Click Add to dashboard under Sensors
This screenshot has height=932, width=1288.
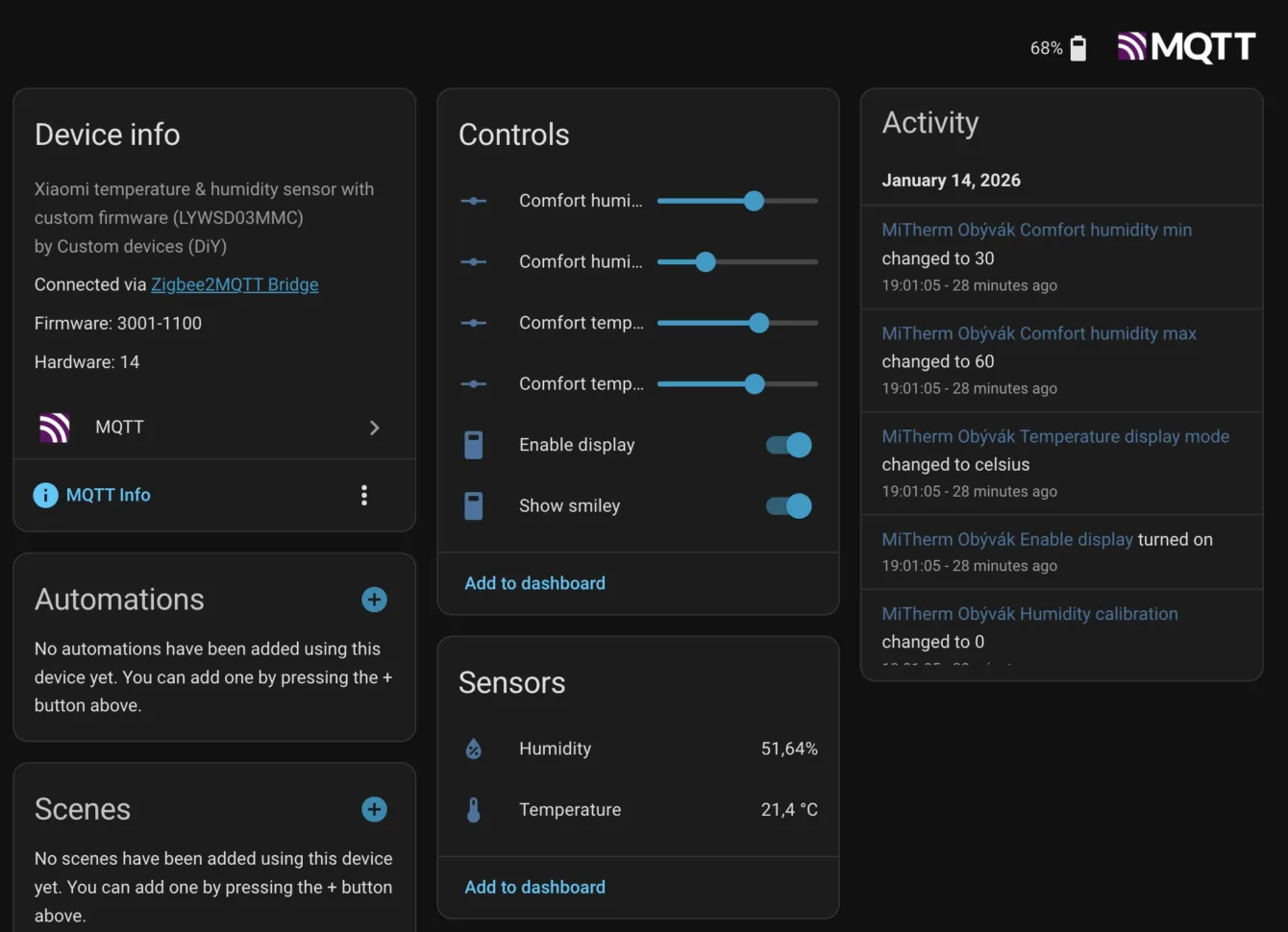click(534, 886)
